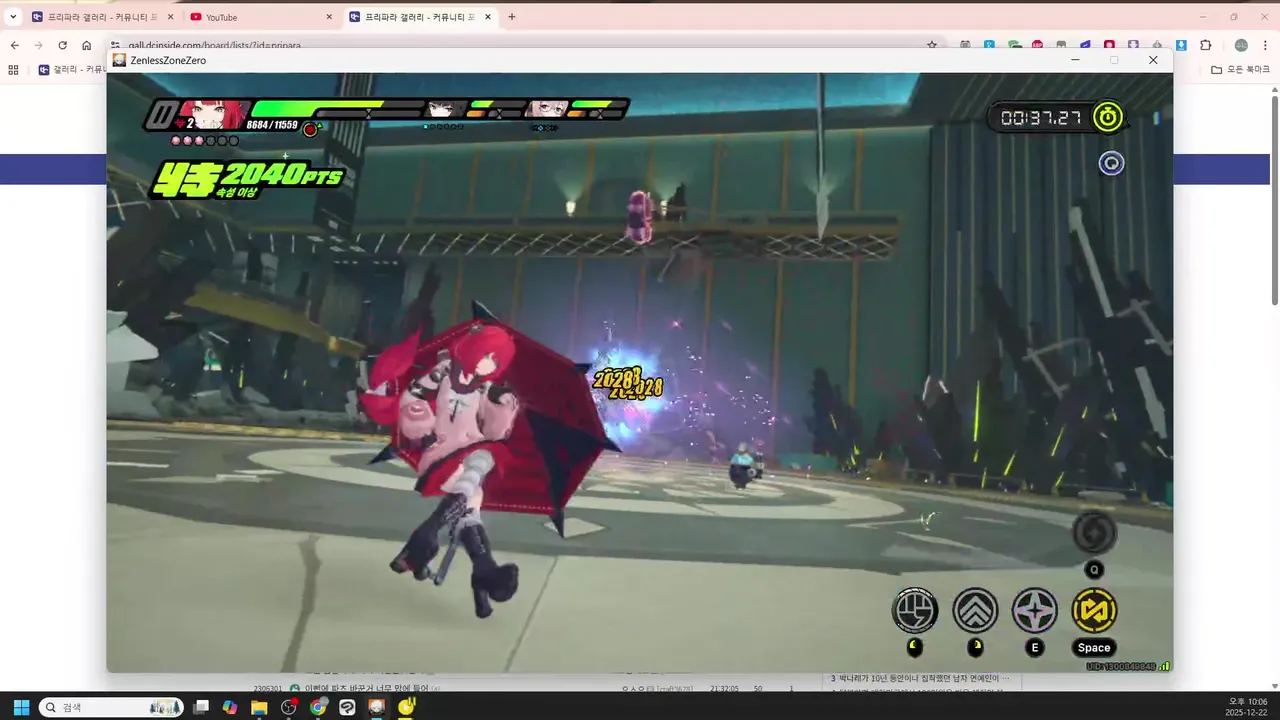Open Task View on taskbar

click(x=201, y=707)
